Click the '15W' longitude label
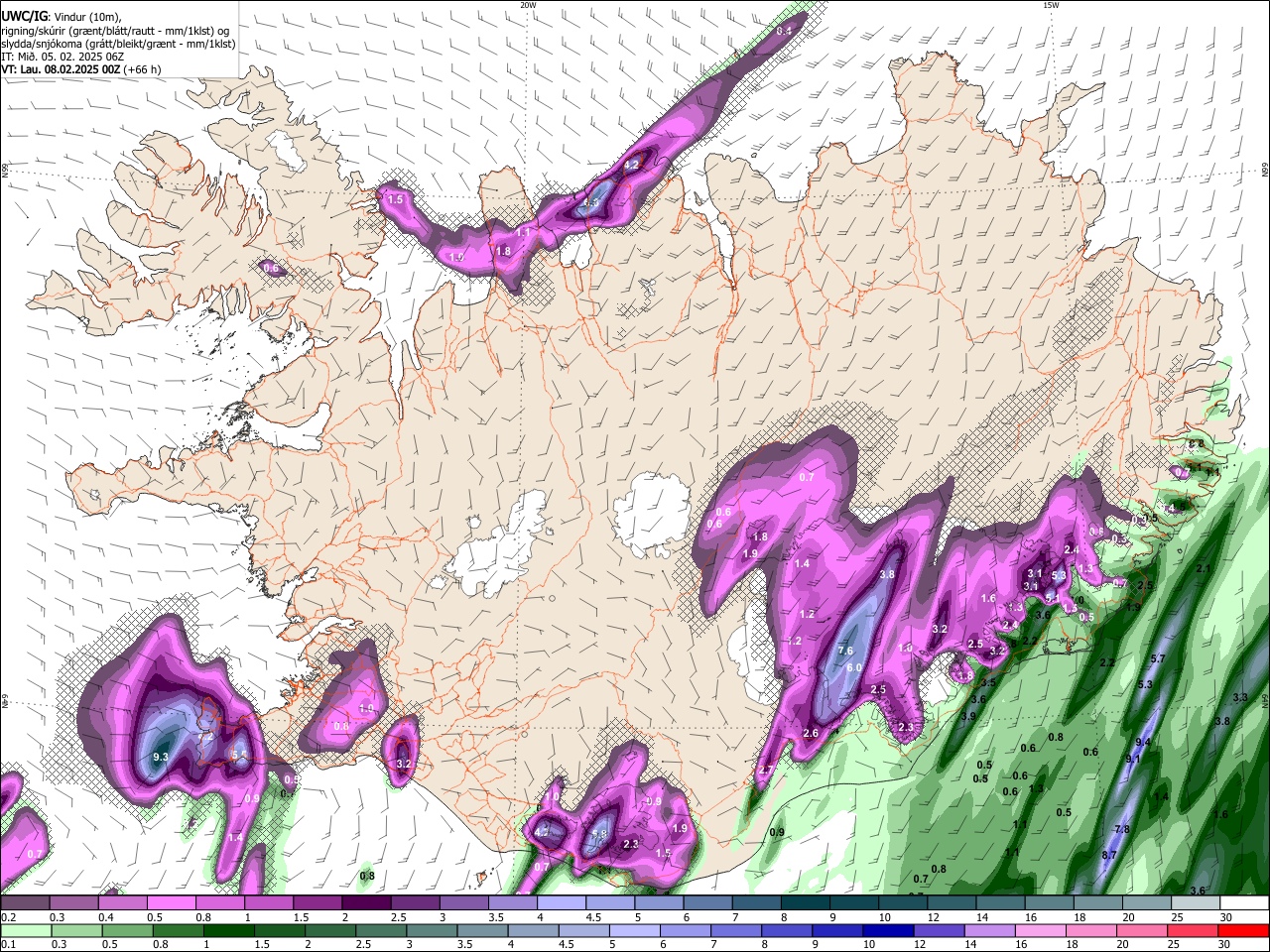Screen dimensions: 1270x952 (1051, 5)
